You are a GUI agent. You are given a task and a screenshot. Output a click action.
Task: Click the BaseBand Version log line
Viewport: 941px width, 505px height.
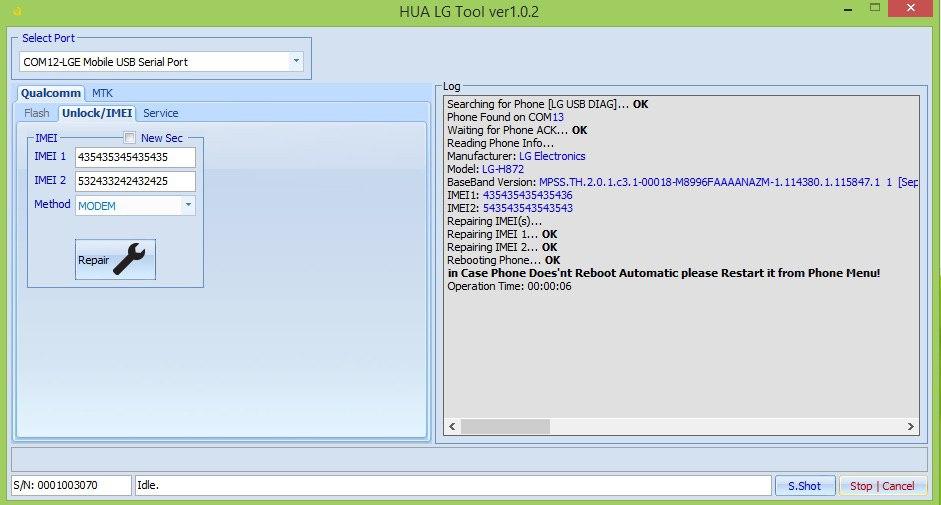pyautogui.click(x=682, y=182)
